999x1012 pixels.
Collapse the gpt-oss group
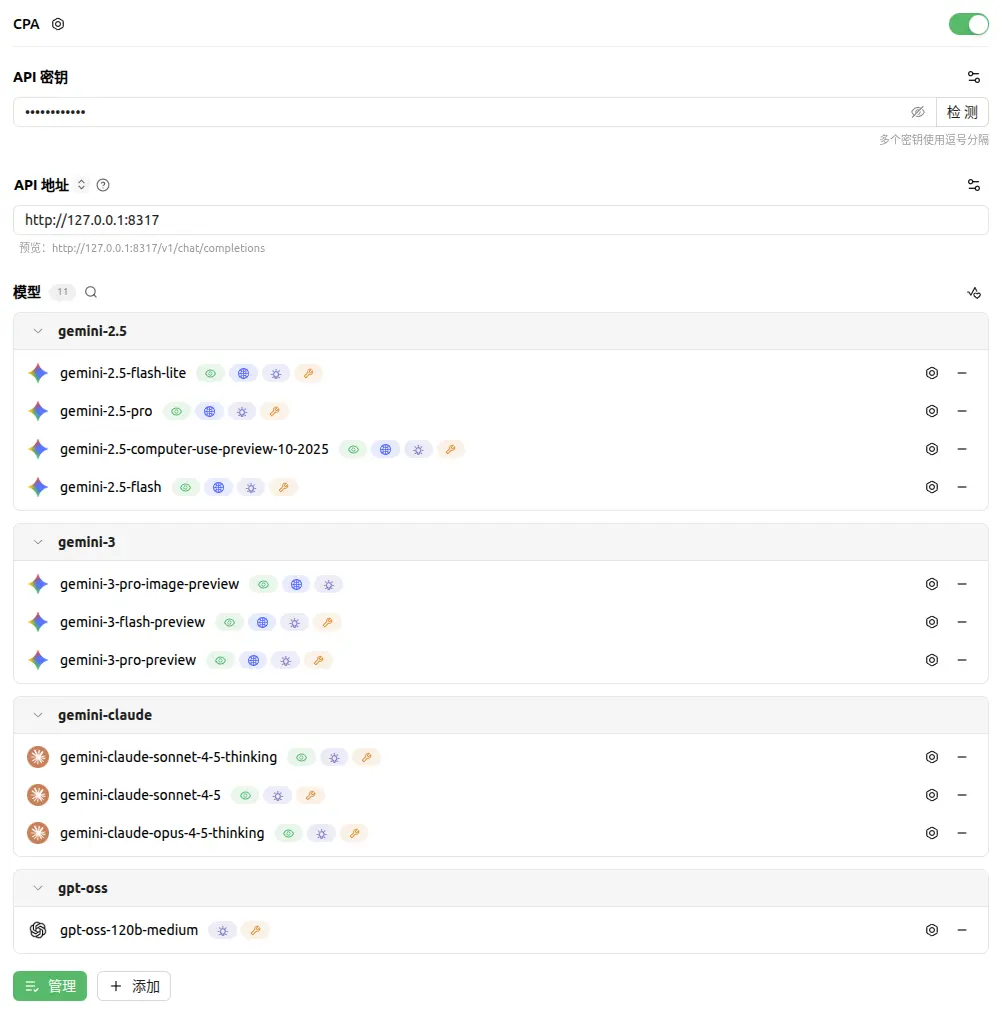pyautogui.click(x=38, y=888)
